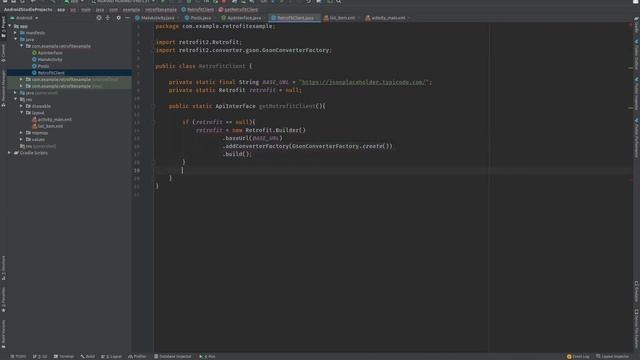Expand the androidTest package arrow
This screenshot has height=360, width=640.
tap(22, 79)
